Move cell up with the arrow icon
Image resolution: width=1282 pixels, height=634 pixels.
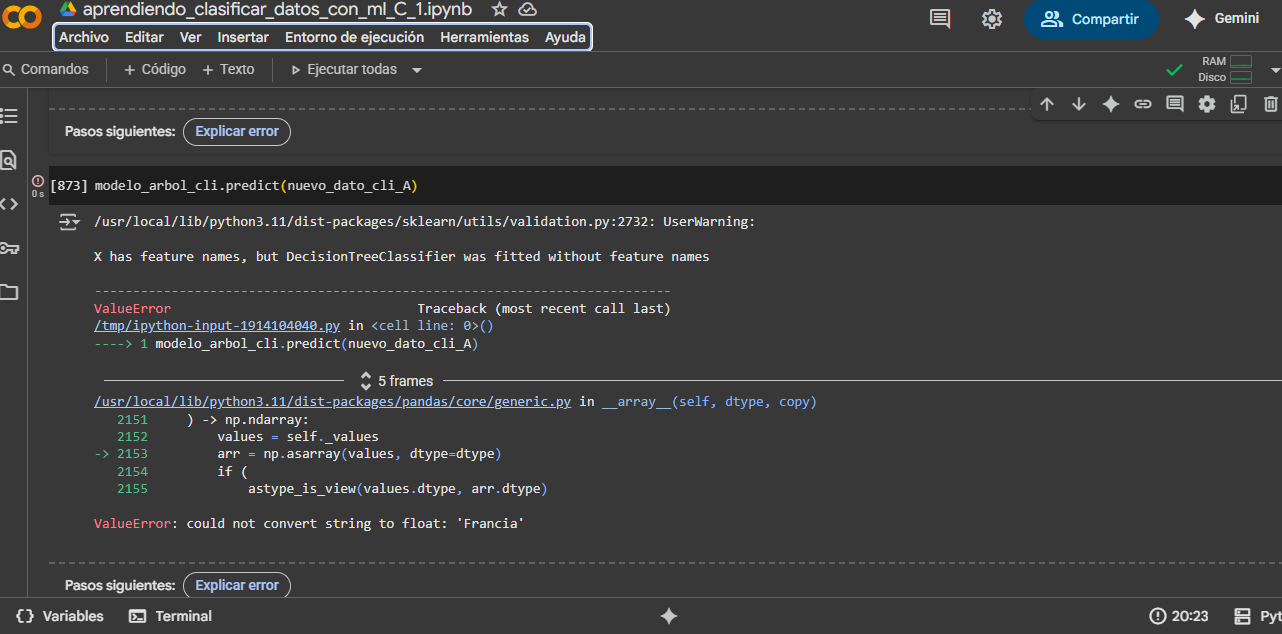tap(1047, 104)
